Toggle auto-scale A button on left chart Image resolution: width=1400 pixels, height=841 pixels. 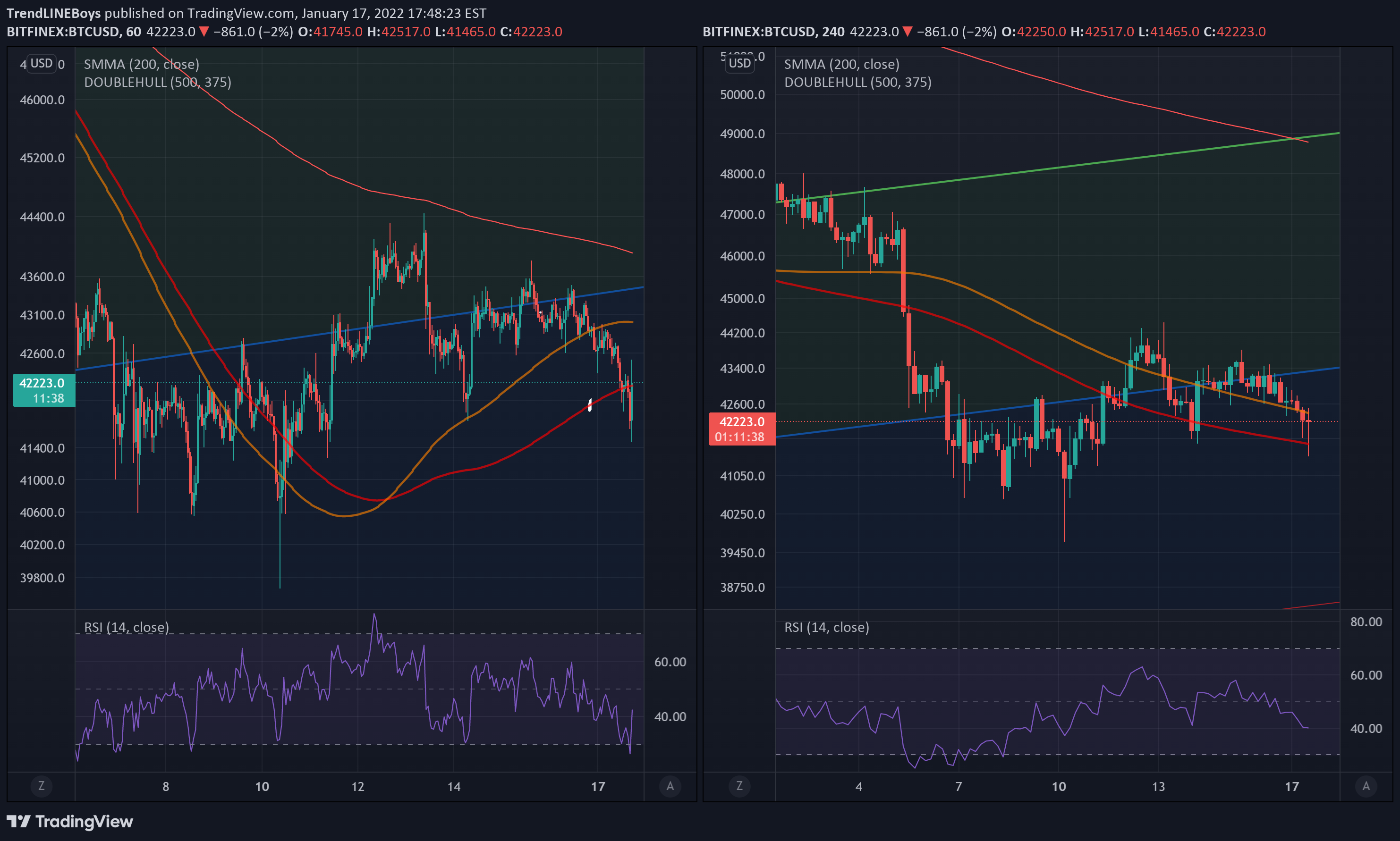670,786
